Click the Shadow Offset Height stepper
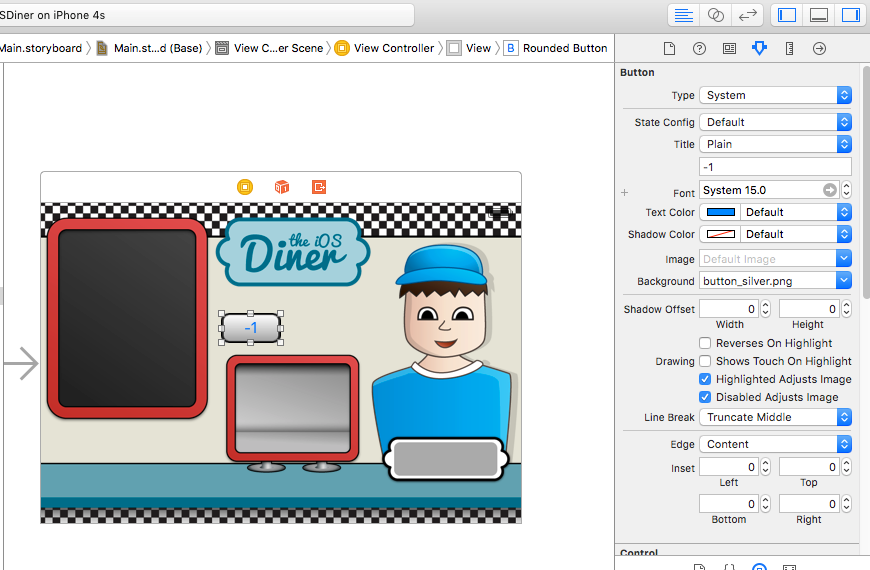 pos(846,309)
